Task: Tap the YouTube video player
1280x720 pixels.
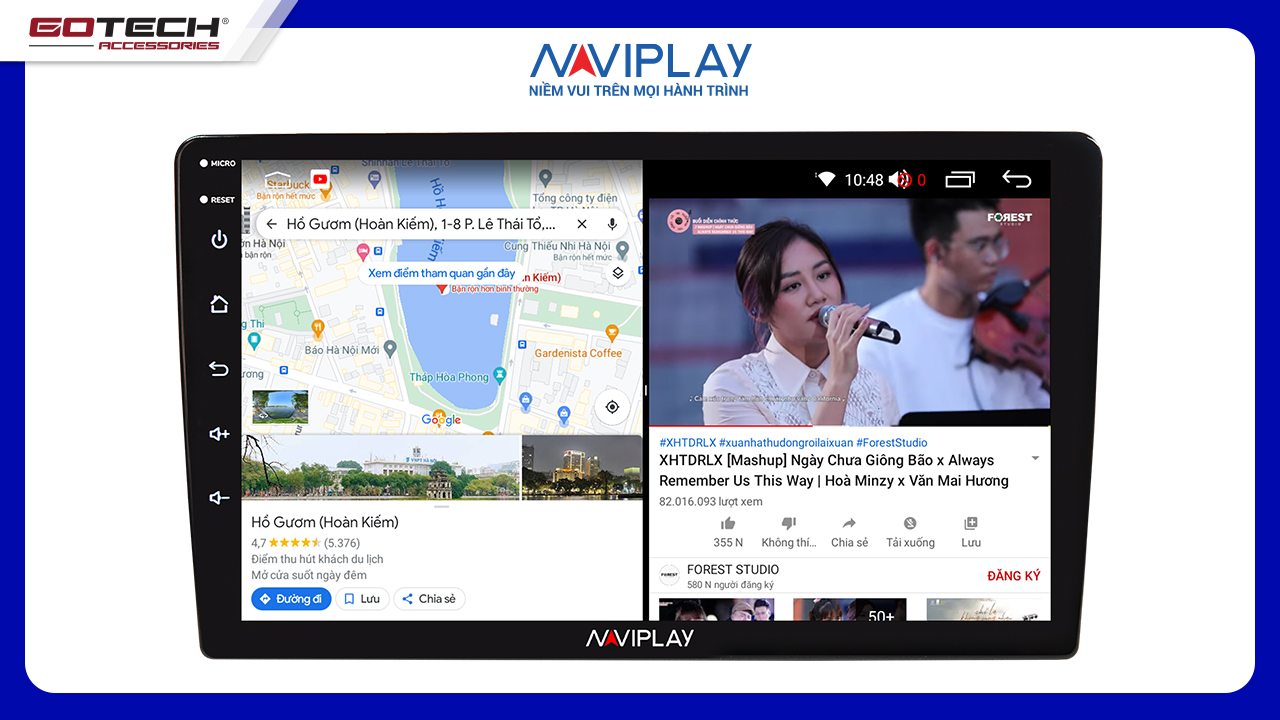Action: pyautogui.click(x=850, y=312)
